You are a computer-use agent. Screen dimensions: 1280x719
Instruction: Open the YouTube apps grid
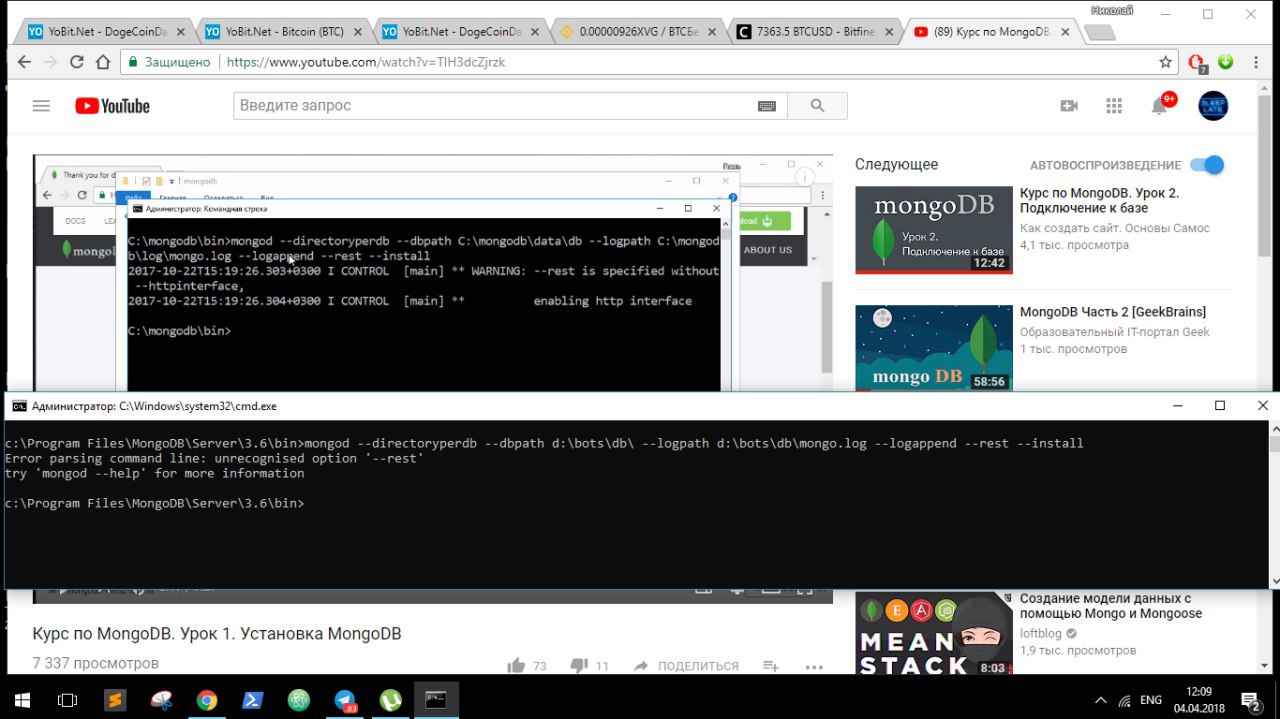pos(1114,106)
